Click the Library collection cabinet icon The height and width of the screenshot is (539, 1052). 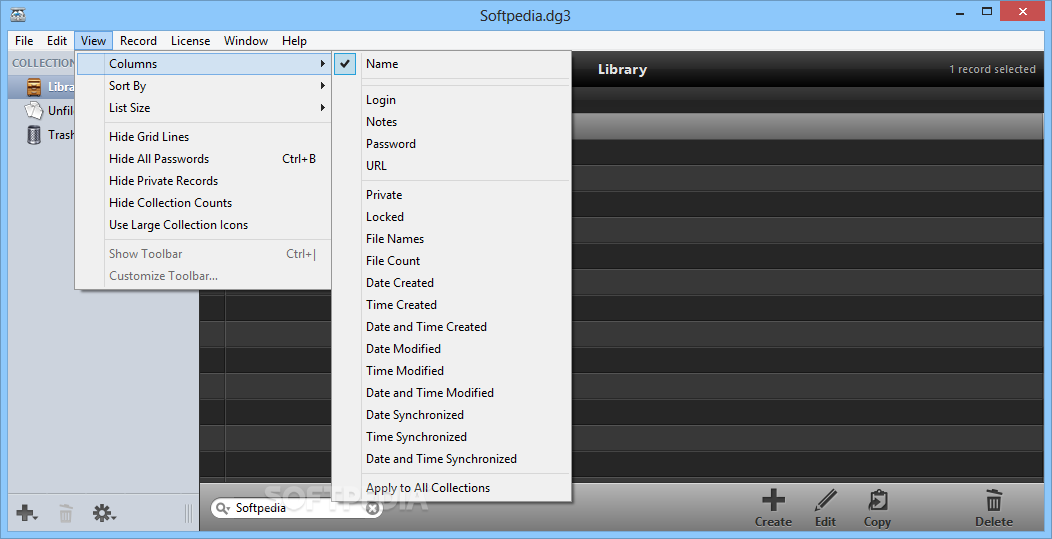point(34,87)
